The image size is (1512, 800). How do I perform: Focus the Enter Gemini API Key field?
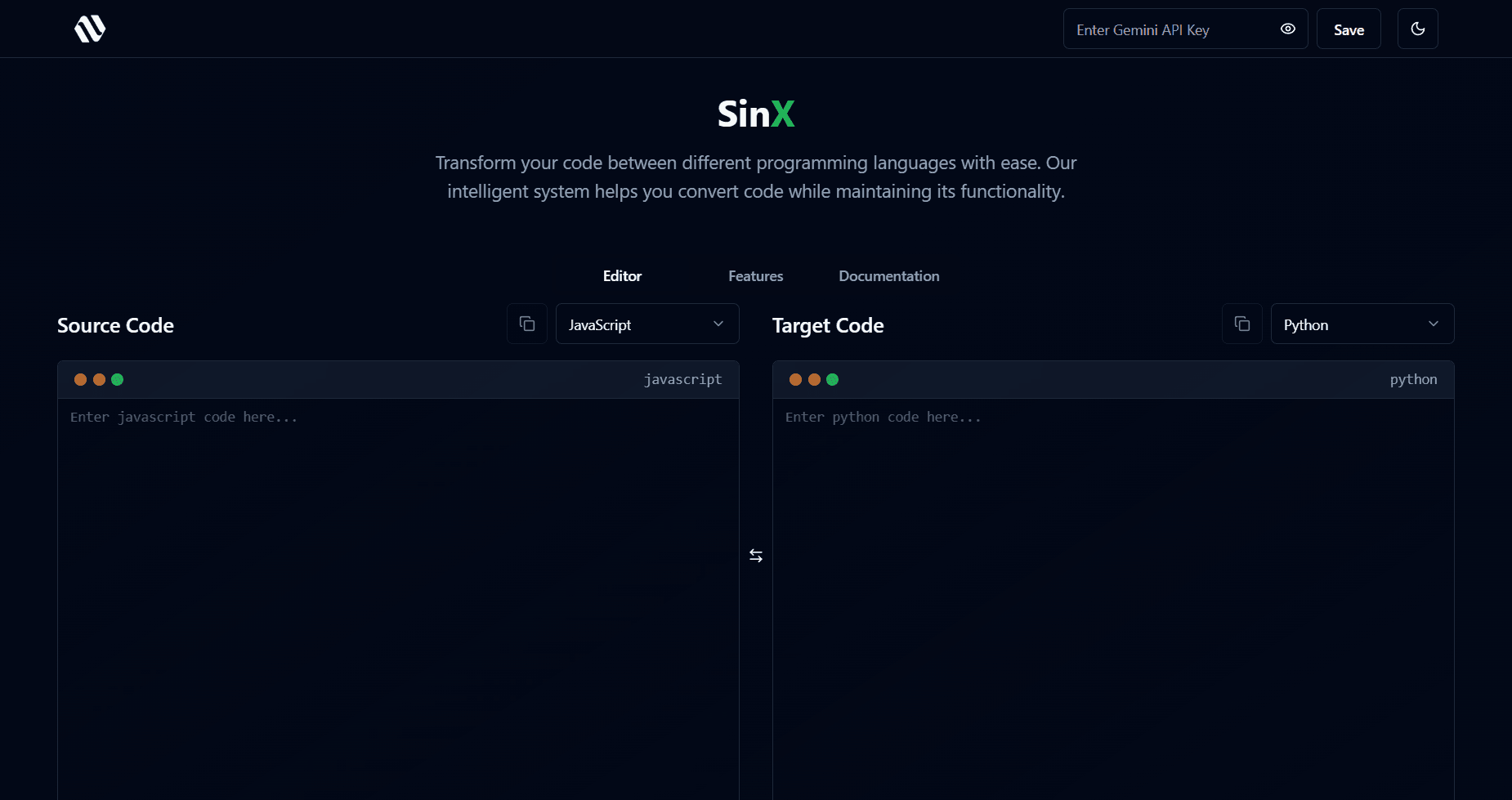point(1186,29)
